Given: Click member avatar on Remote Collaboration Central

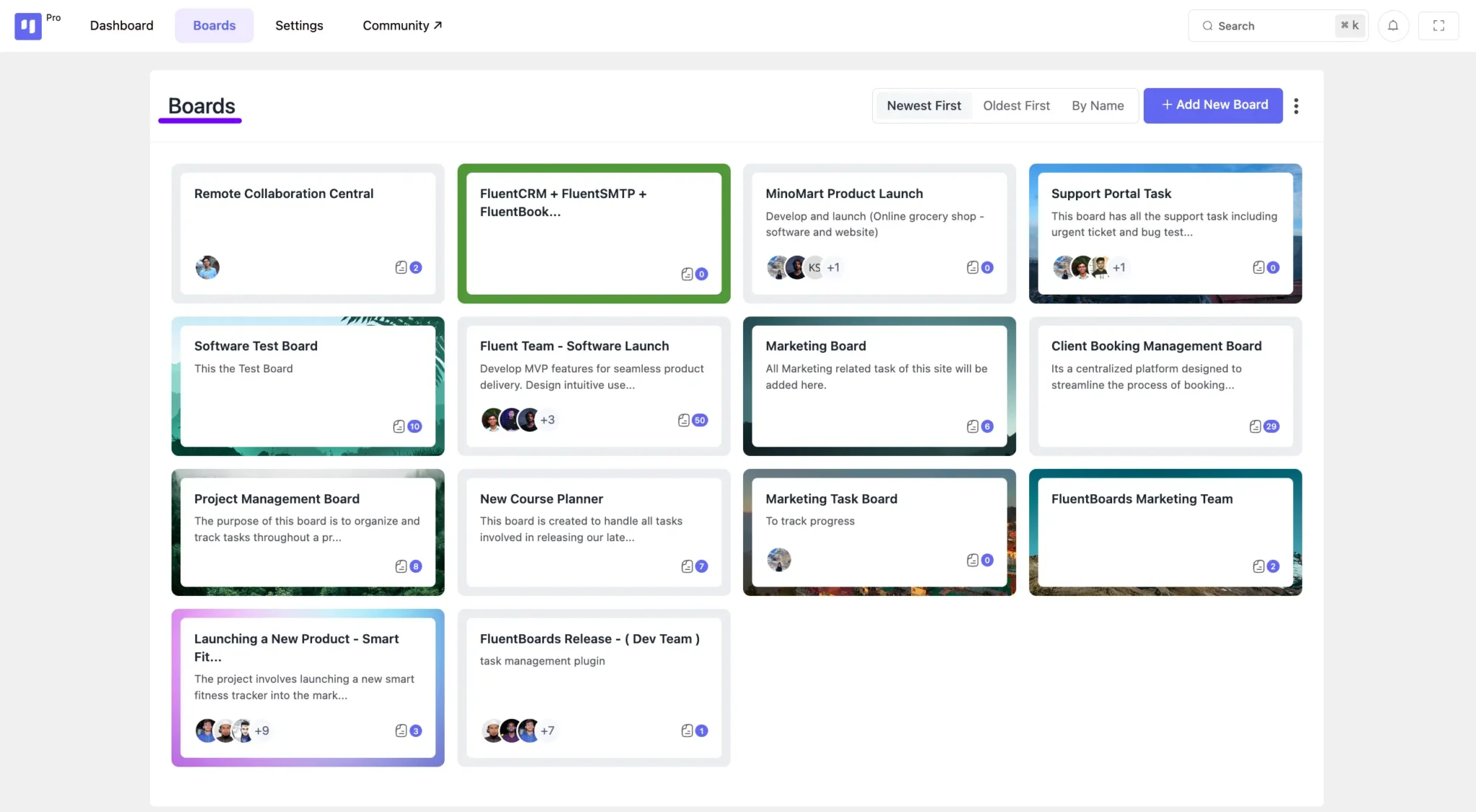Looking at the screenshot, I should tap(208, 267).
